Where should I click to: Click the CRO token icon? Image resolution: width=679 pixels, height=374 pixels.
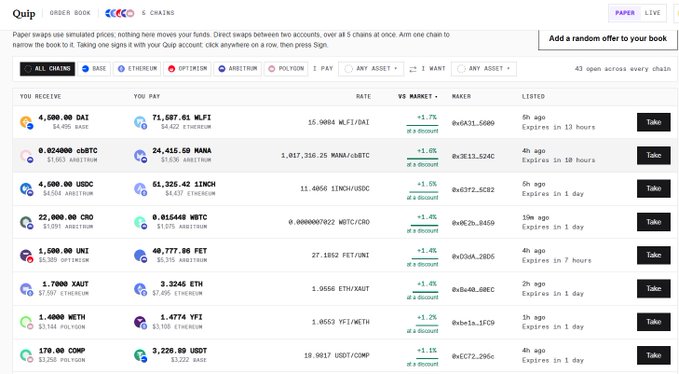coord(26,222)
